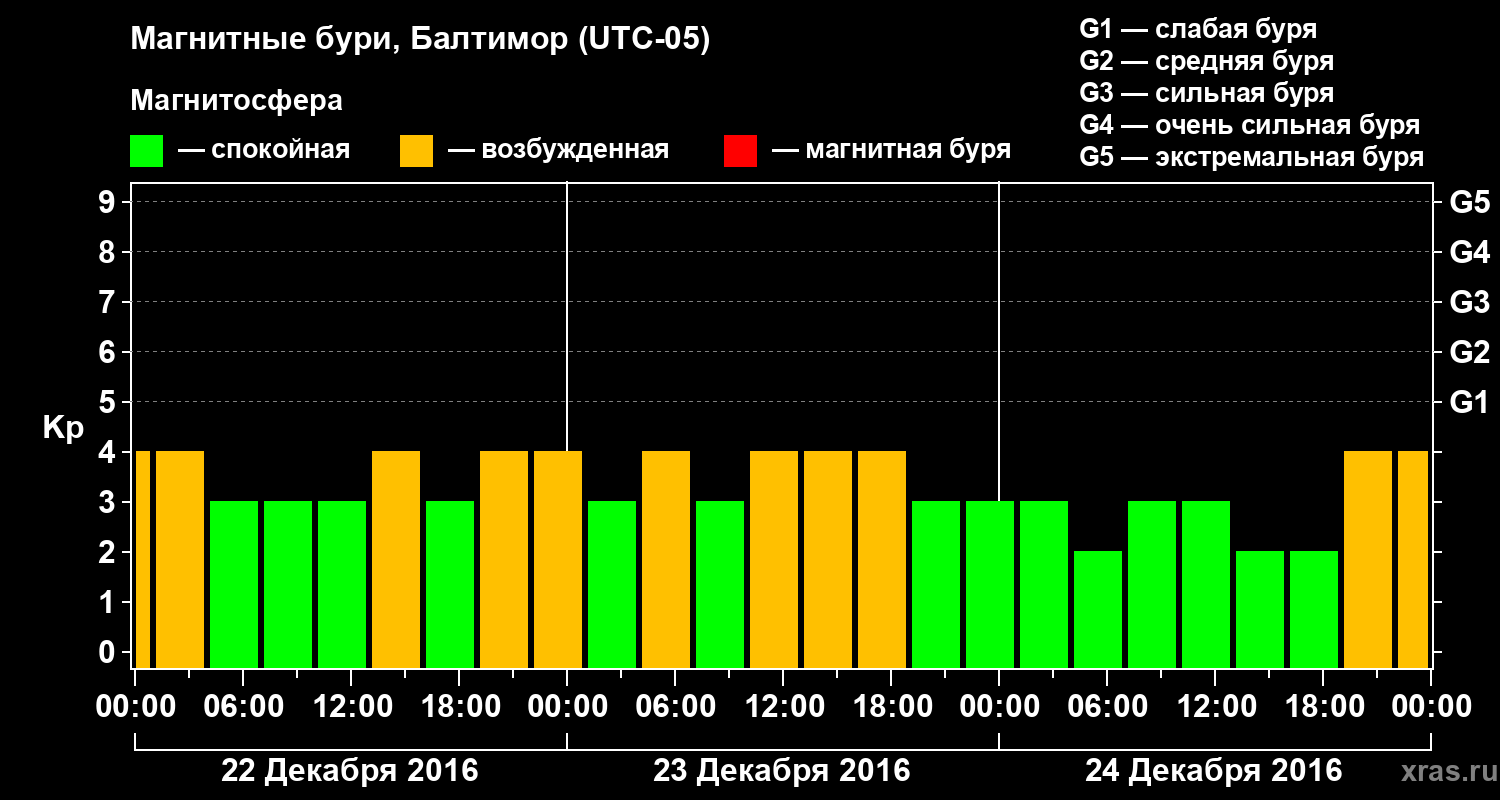This screenshot has height=800, width=1500.
Task: Click 'G2 — средняя буря' legend line
Action: tap(1207, 61)
